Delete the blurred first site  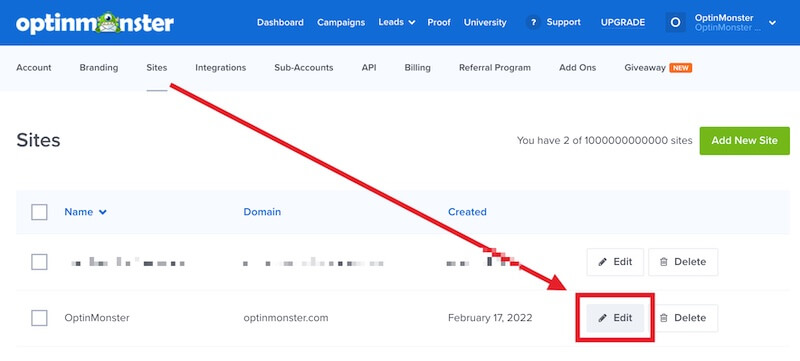(x=683, y=262)
